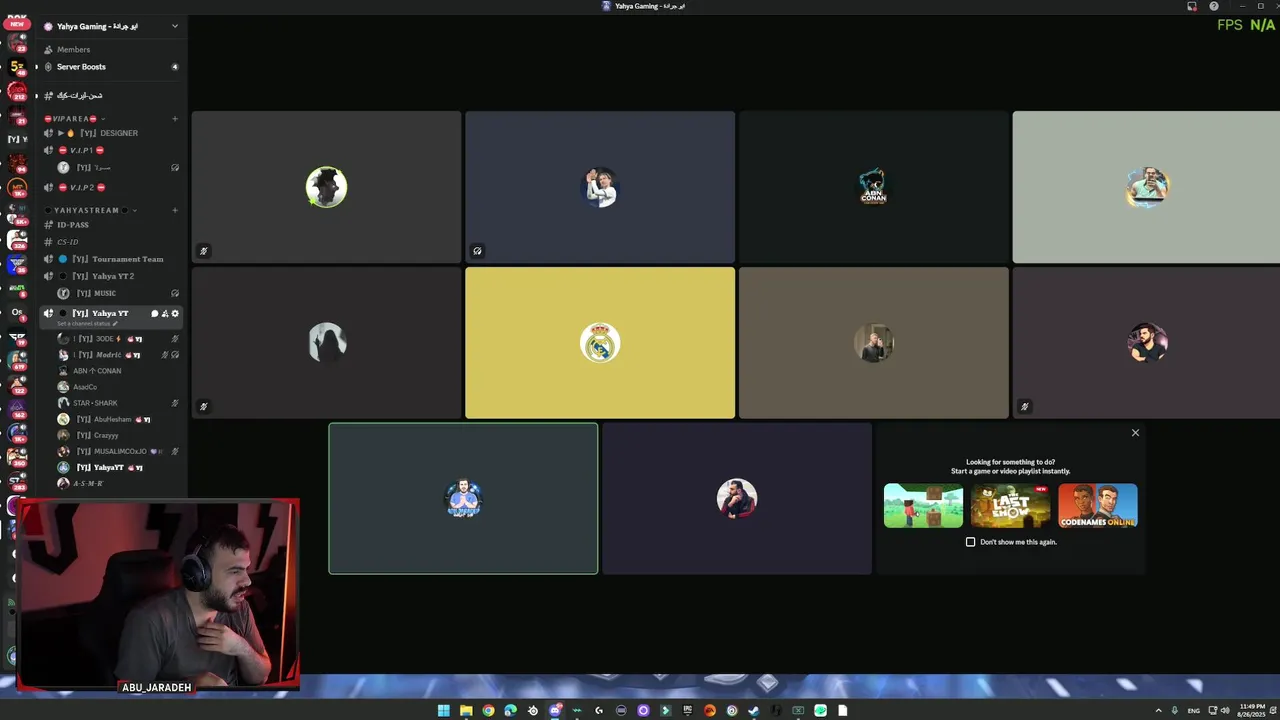This screenshot has width=1280, height=720.
Task: Select user STAR SHARK in the voice list
Action: coord(118,403)
